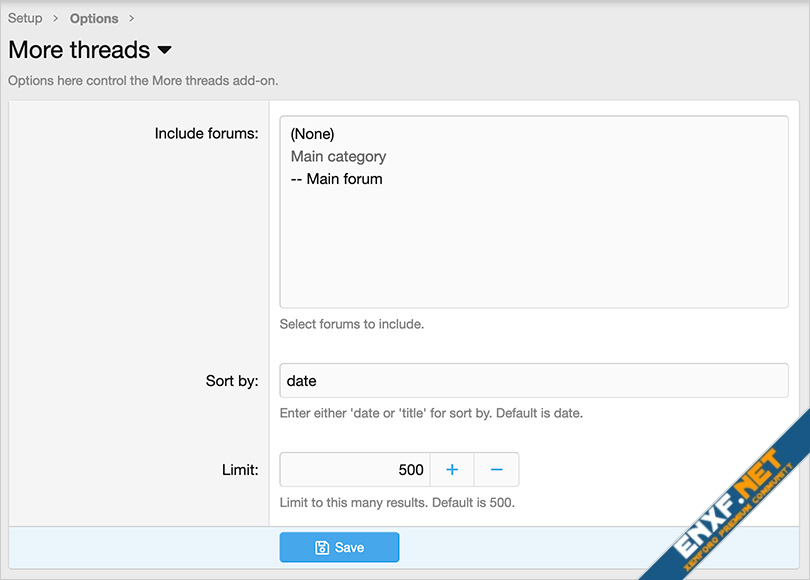The width and height of the screenshot is (810, 580).
Task: Click the floppy disk icon in Save
Action: pyautogui.click(x=322, y=547)
